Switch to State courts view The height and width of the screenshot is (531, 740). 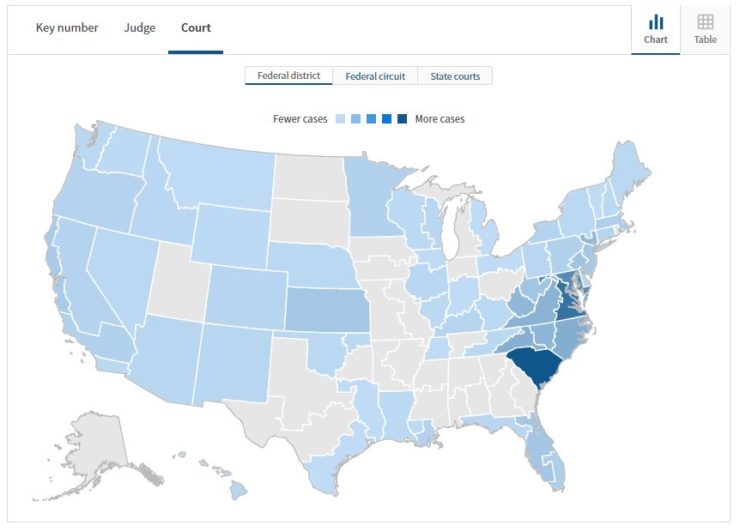455,76
